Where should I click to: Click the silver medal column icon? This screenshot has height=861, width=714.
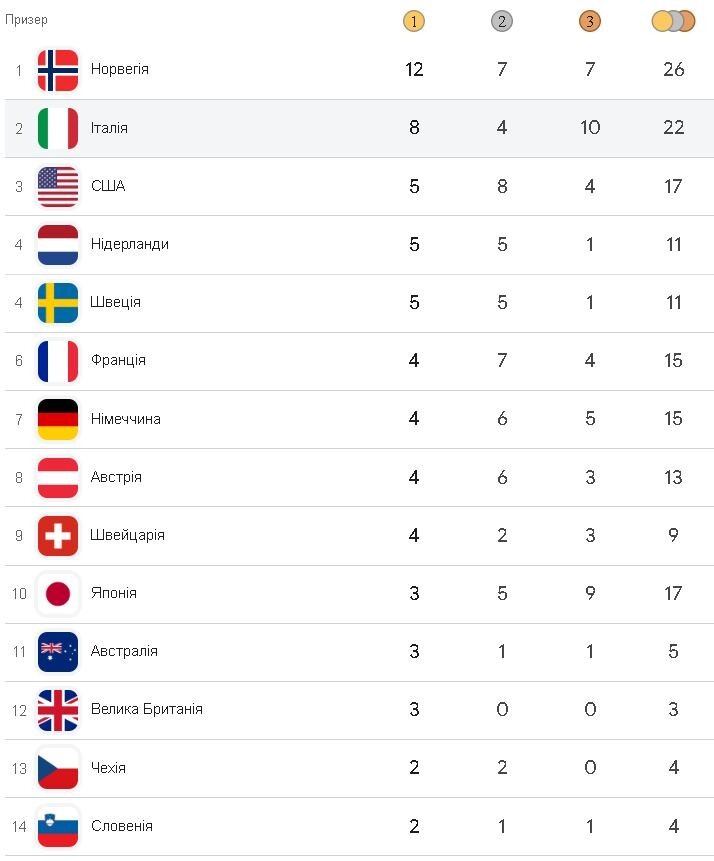[502, 21]
